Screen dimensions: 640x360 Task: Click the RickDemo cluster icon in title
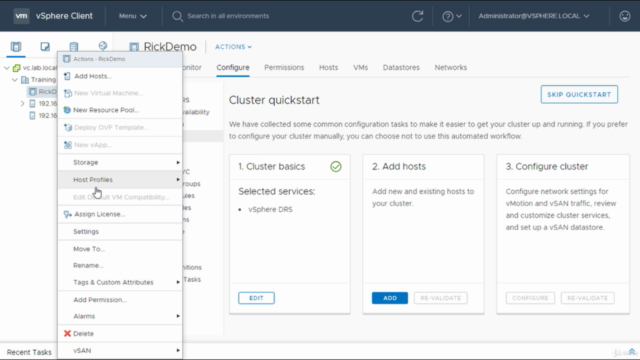click(134, 47)
